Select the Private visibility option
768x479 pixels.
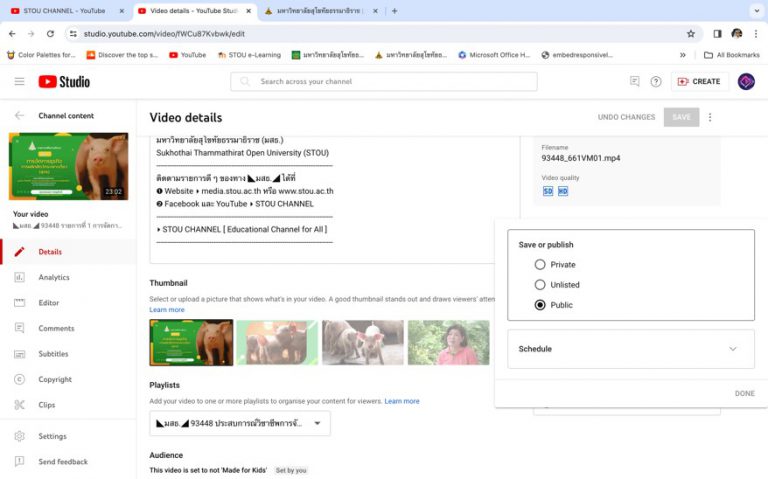(540, 265)
